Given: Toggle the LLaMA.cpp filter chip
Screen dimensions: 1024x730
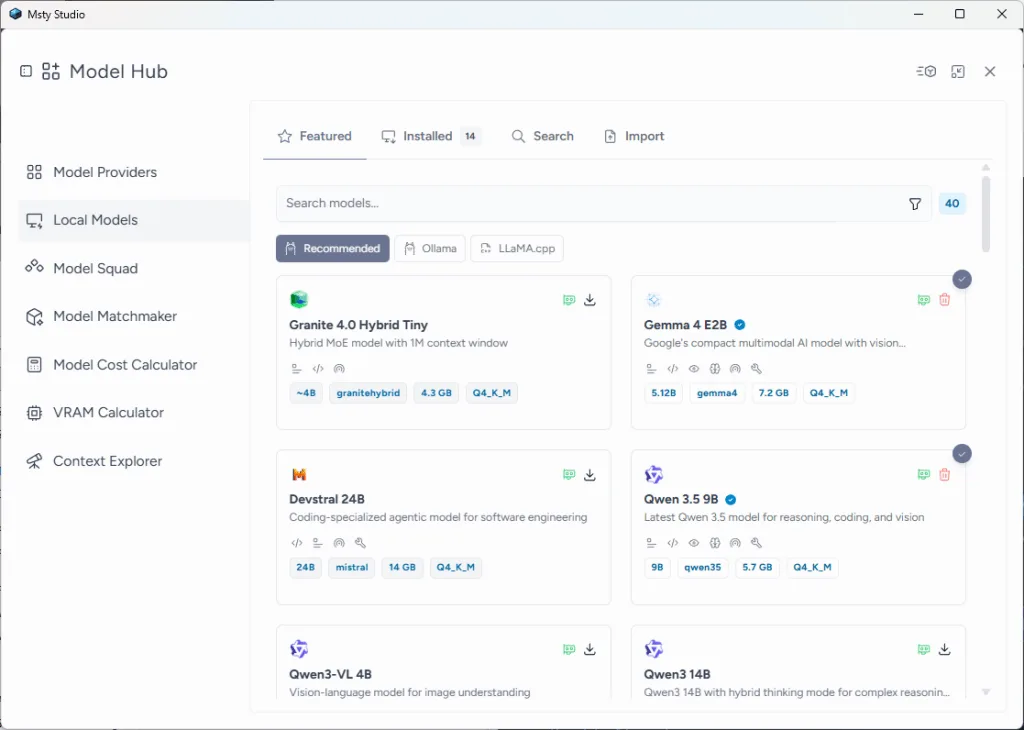Looking at the screenshot, I should (517, 248).
